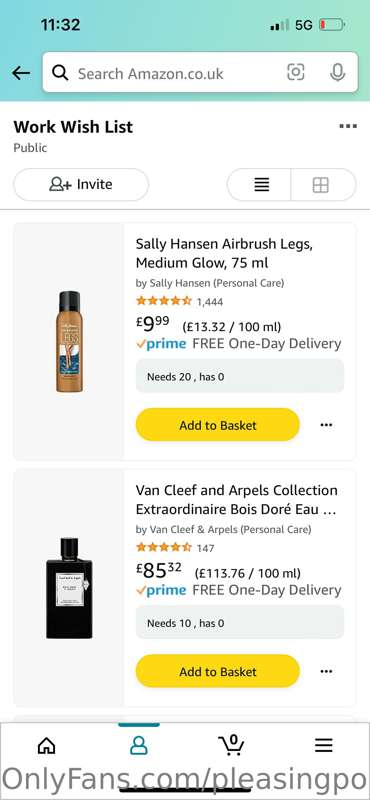Switch to list view layout
The image size is (370, 800).
click(259, 185)
